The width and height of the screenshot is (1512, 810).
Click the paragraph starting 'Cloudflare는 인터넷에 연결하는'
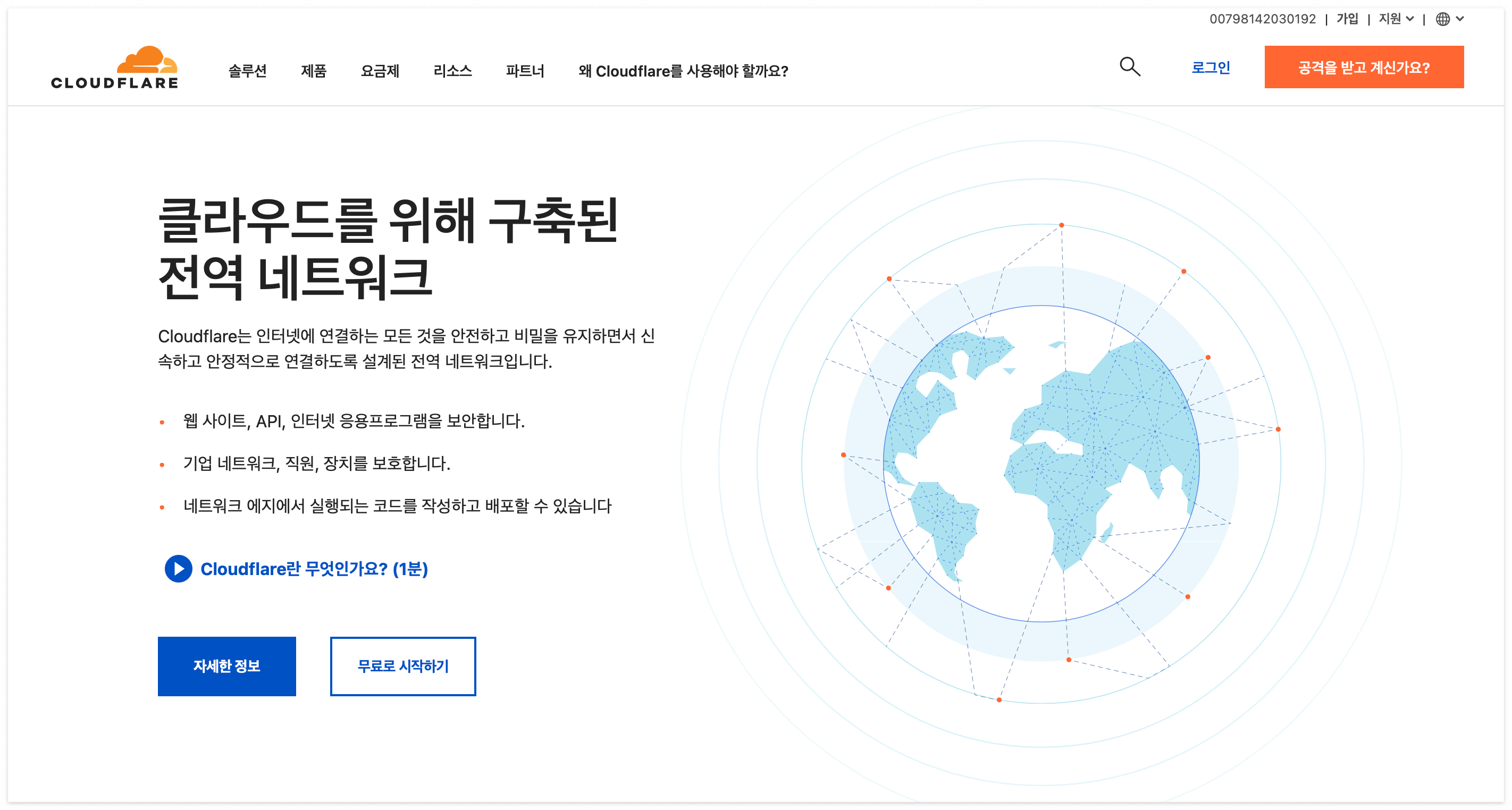tap(406, 348)
